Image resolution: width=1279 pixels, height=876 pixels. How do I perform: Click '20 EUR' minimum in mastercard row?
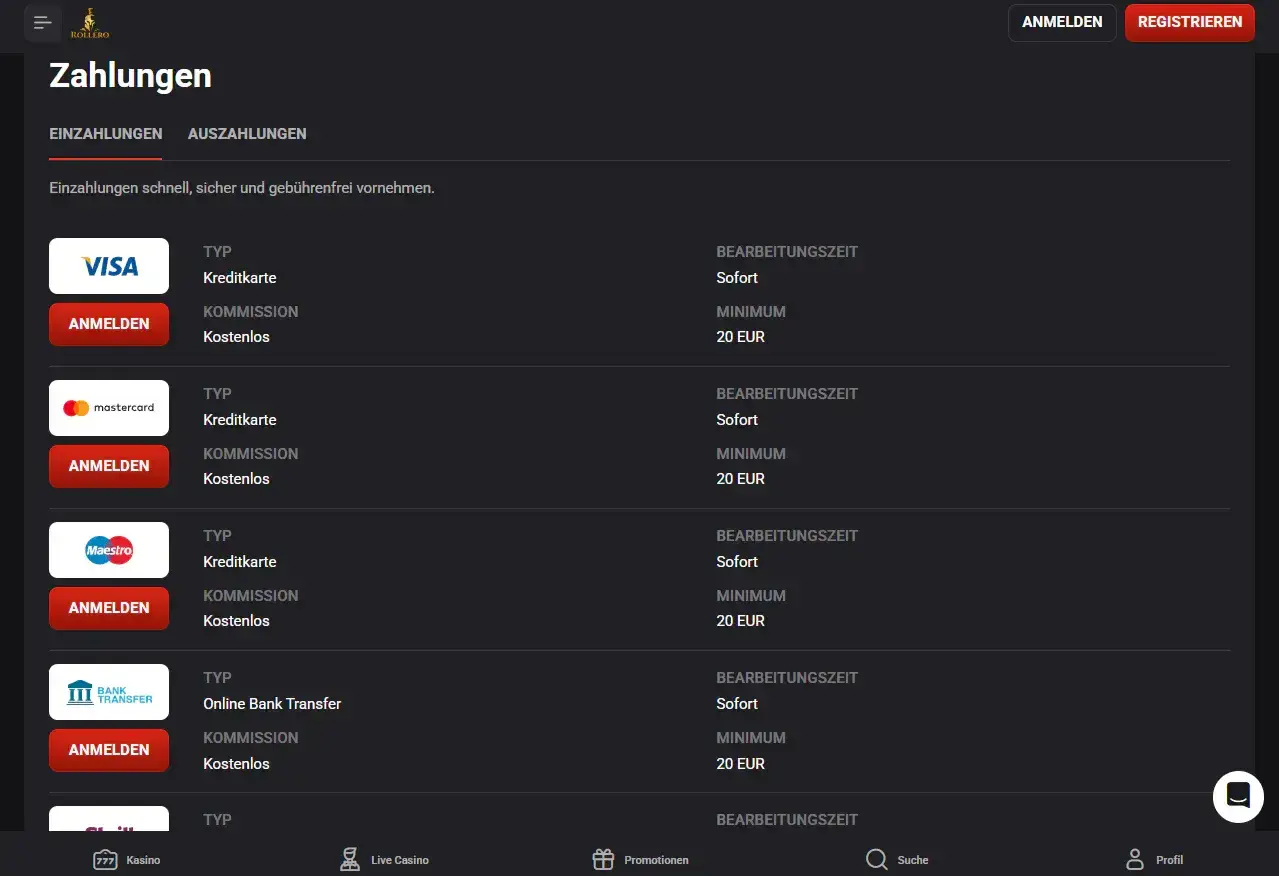(x=741, y=479)
